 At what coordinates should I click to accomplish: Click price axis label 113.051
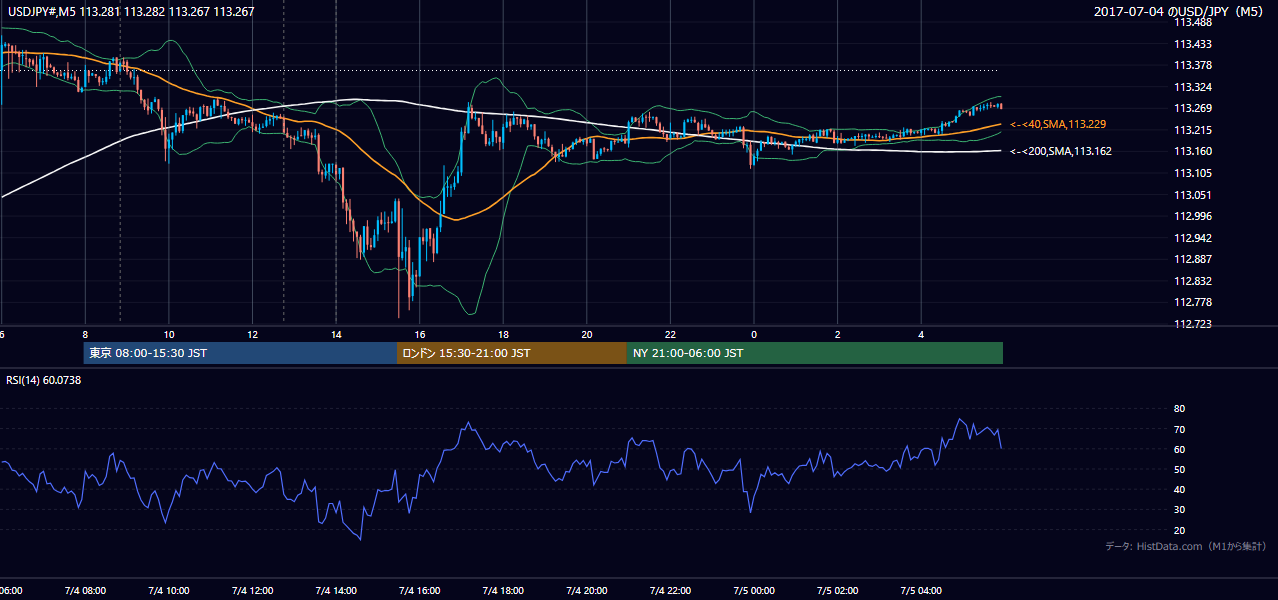(x=1192, y=196)
